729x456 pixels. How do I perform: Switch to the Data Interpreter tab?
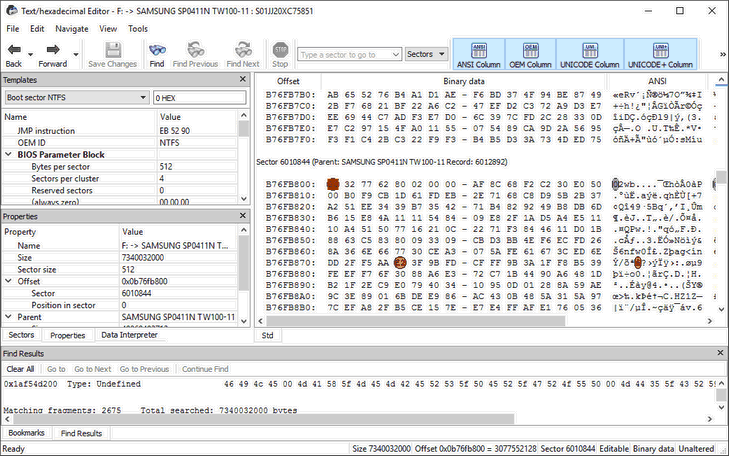click(x=129, y=335)
